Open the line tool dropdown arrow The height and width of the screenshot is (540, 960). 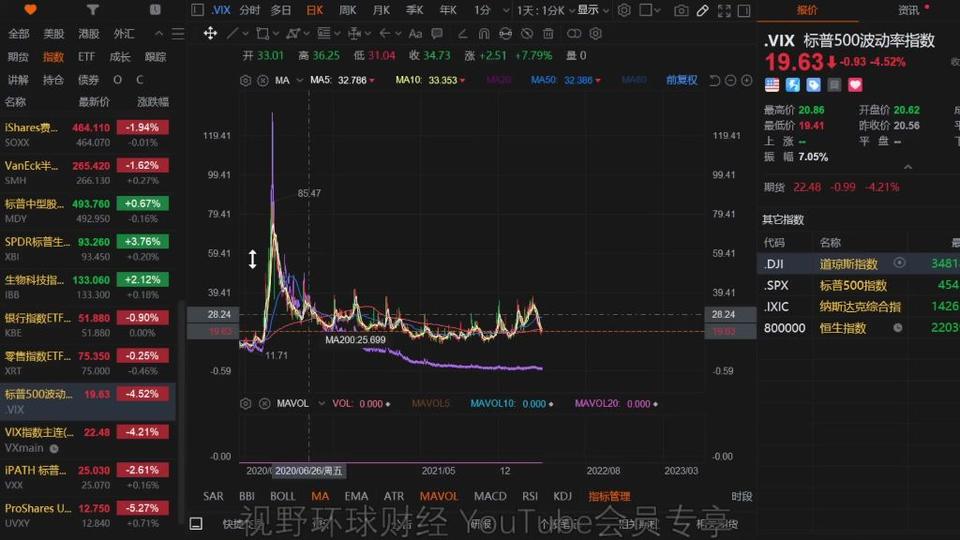pyautogui.click(x=245, y=34)
